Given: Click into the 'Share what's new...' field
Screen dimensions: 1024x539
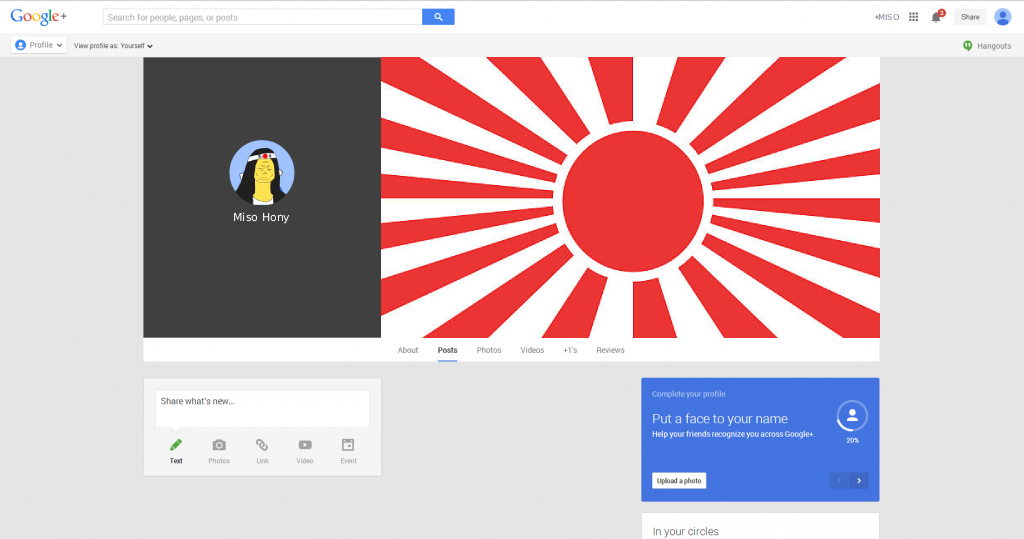Looking at the screenshot, I should [x=262, y=408].
